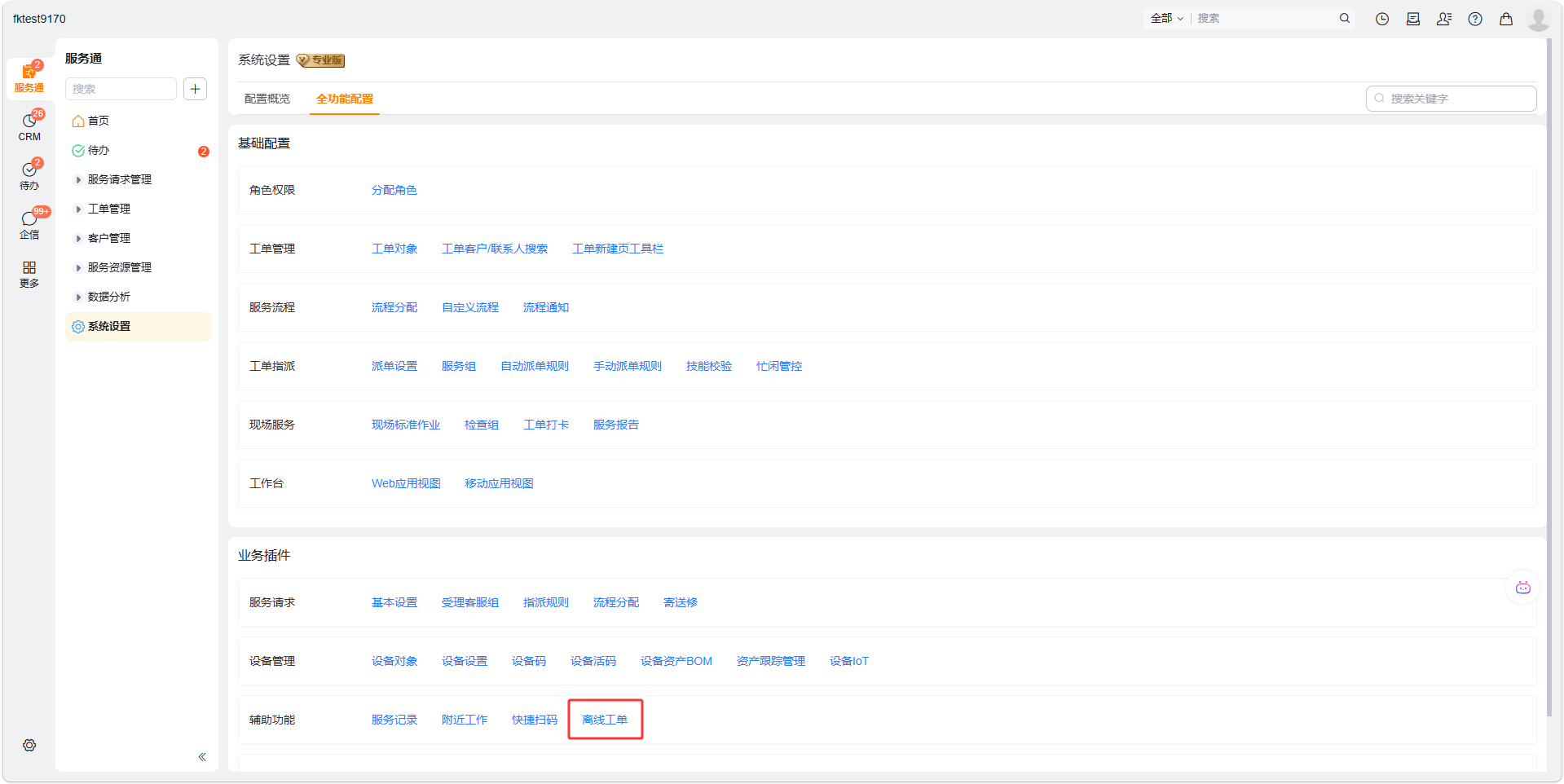Open the 服务通 app in the left rail
Image resolution: width=1564 pixels, height=784 pixels.
(29, 78)
